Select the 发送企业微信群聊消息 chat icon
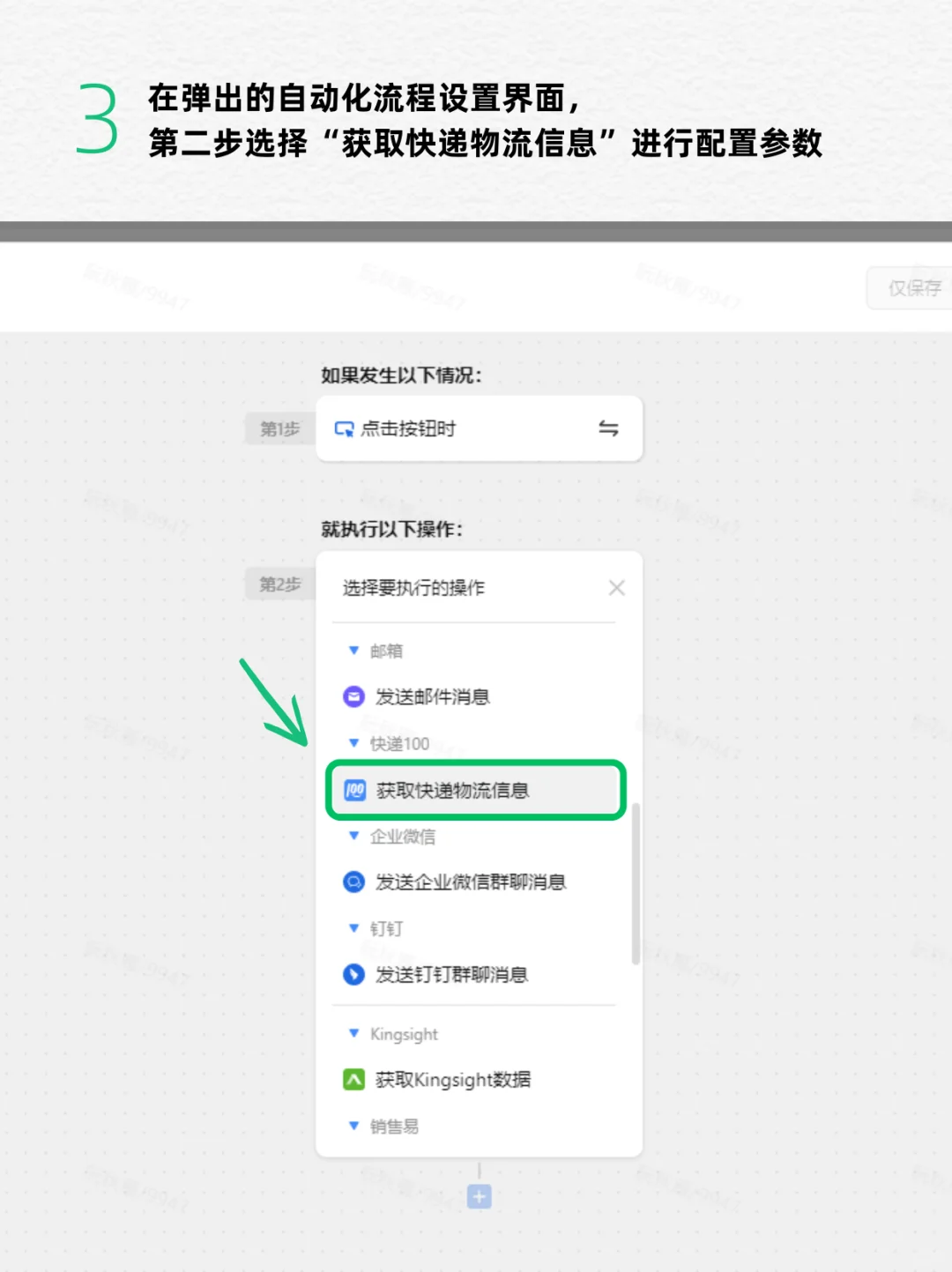The image size is (952, 1272). [x=353, y=881]
